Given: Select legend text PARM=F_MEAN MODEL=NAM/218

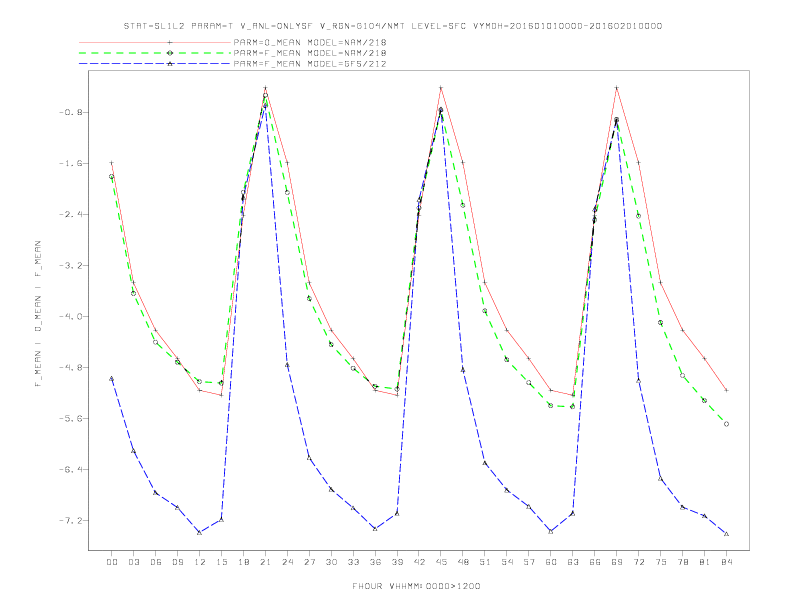Looking at the screenshot, I should [x=310, y=53].
